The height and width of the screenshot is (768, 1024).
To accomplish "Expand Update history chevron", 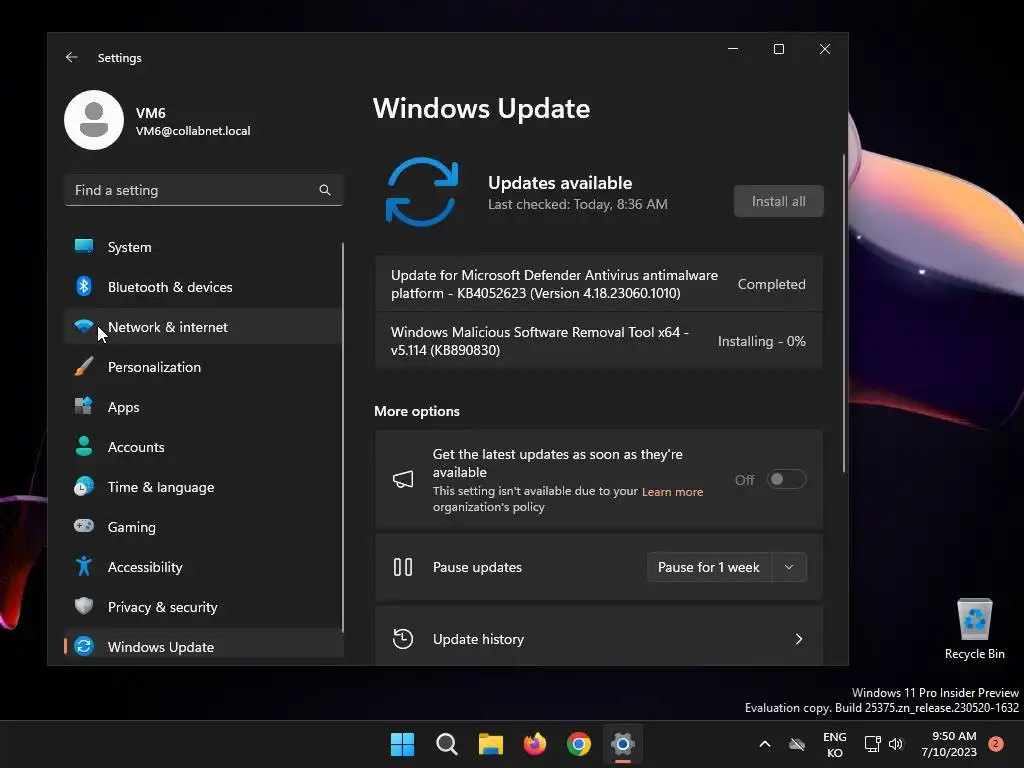I will click(799, 639).
